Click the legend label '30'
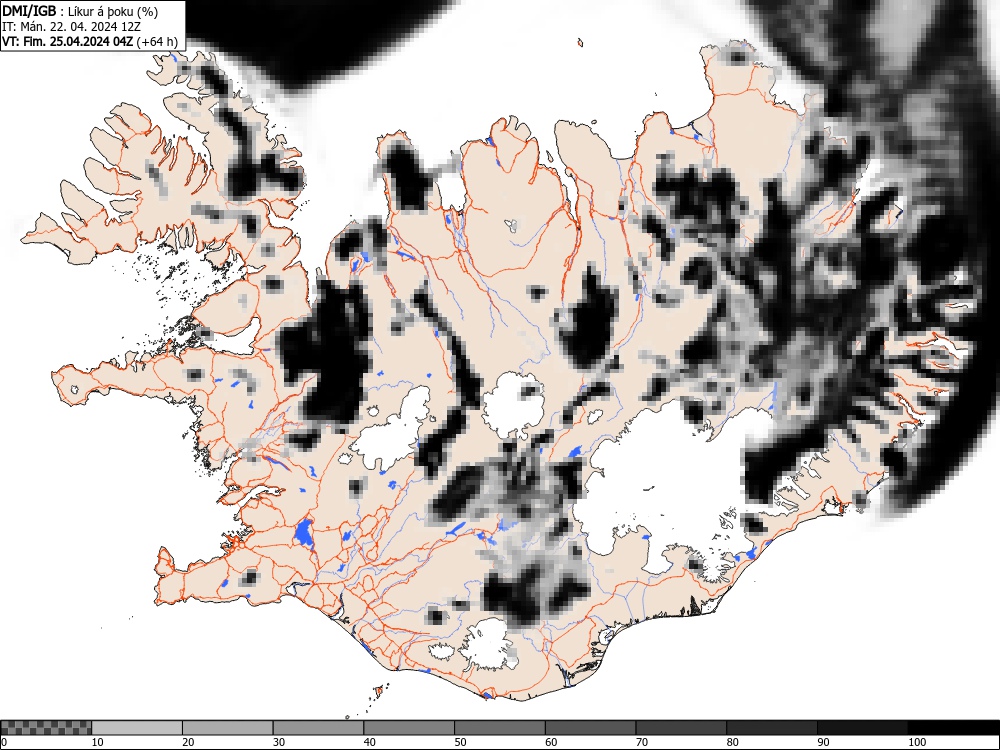 point(279,742)
